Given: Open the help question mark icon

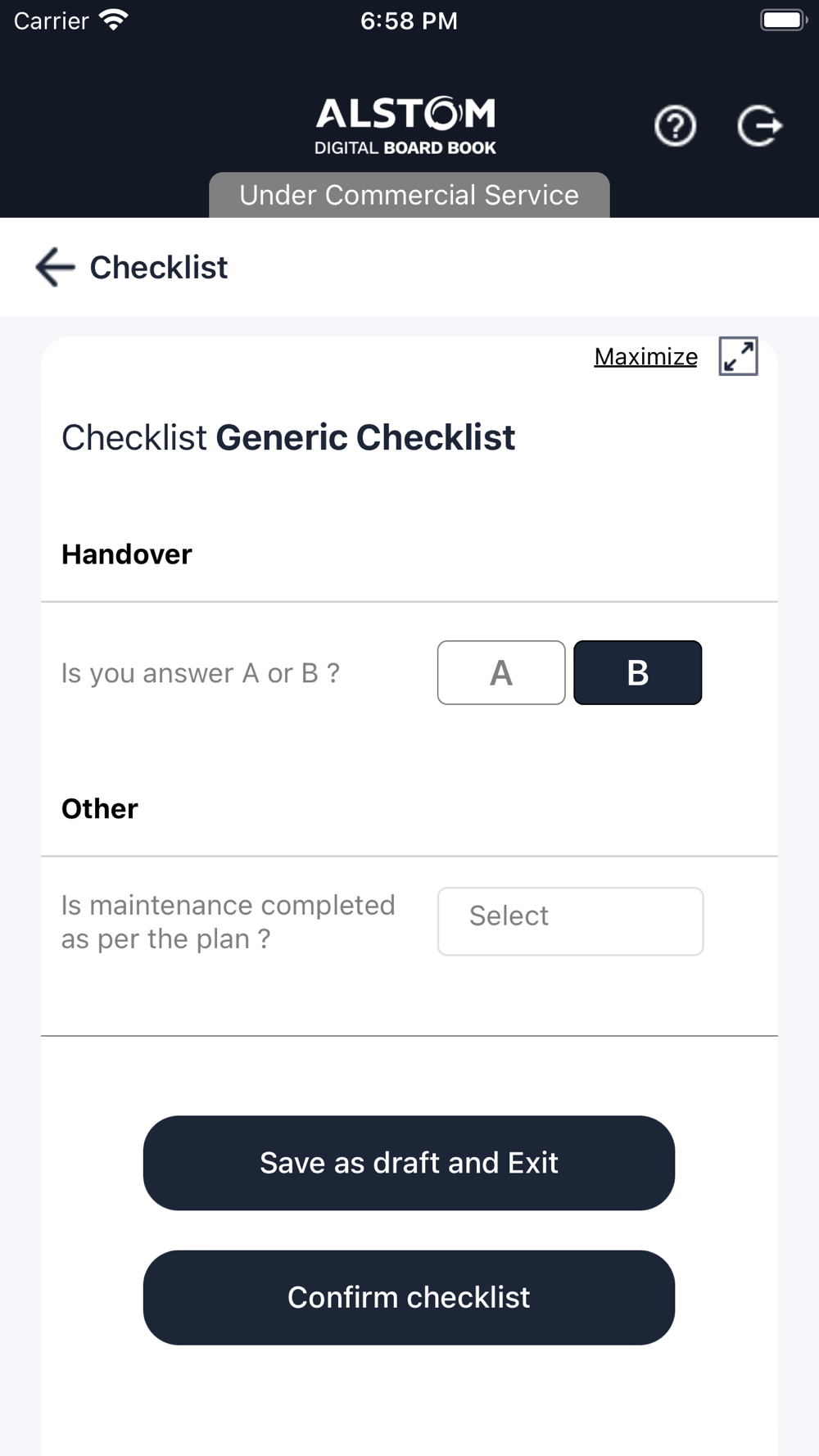Looking at the screenshot, I should (675, 126).
